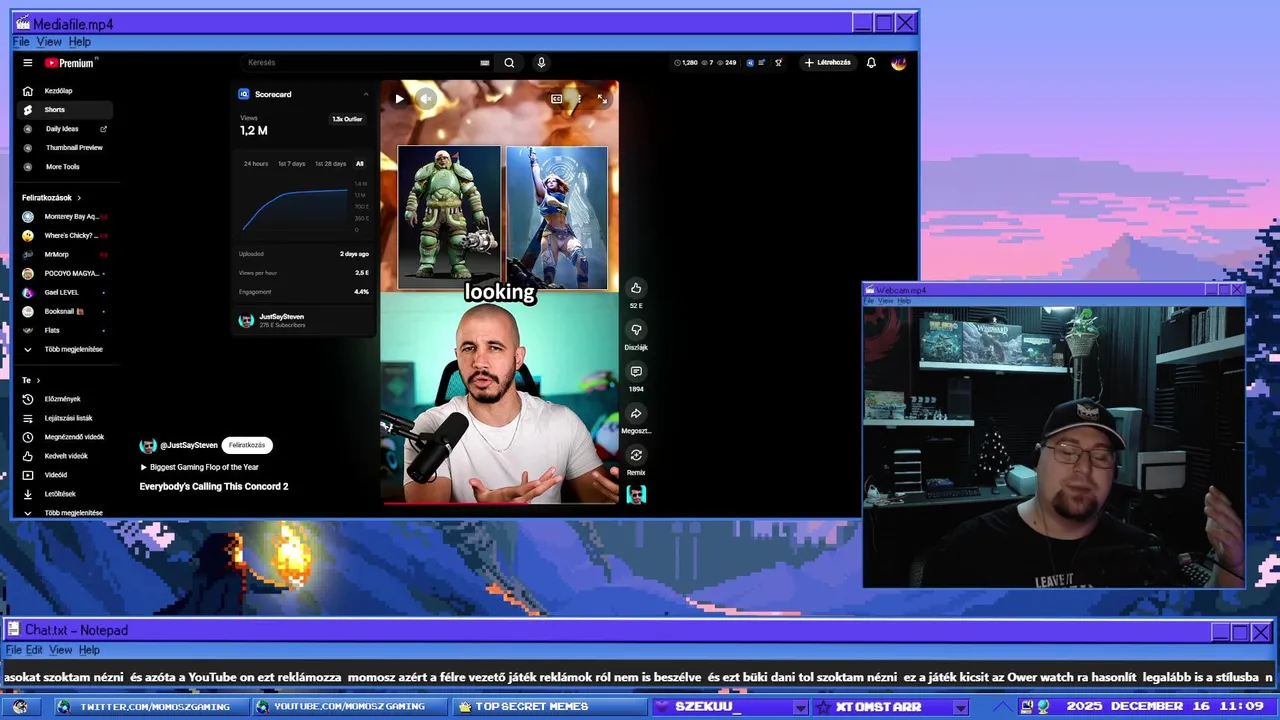Select the All scorecard tab
This screenshot has height=720, width=1280.
360,164
